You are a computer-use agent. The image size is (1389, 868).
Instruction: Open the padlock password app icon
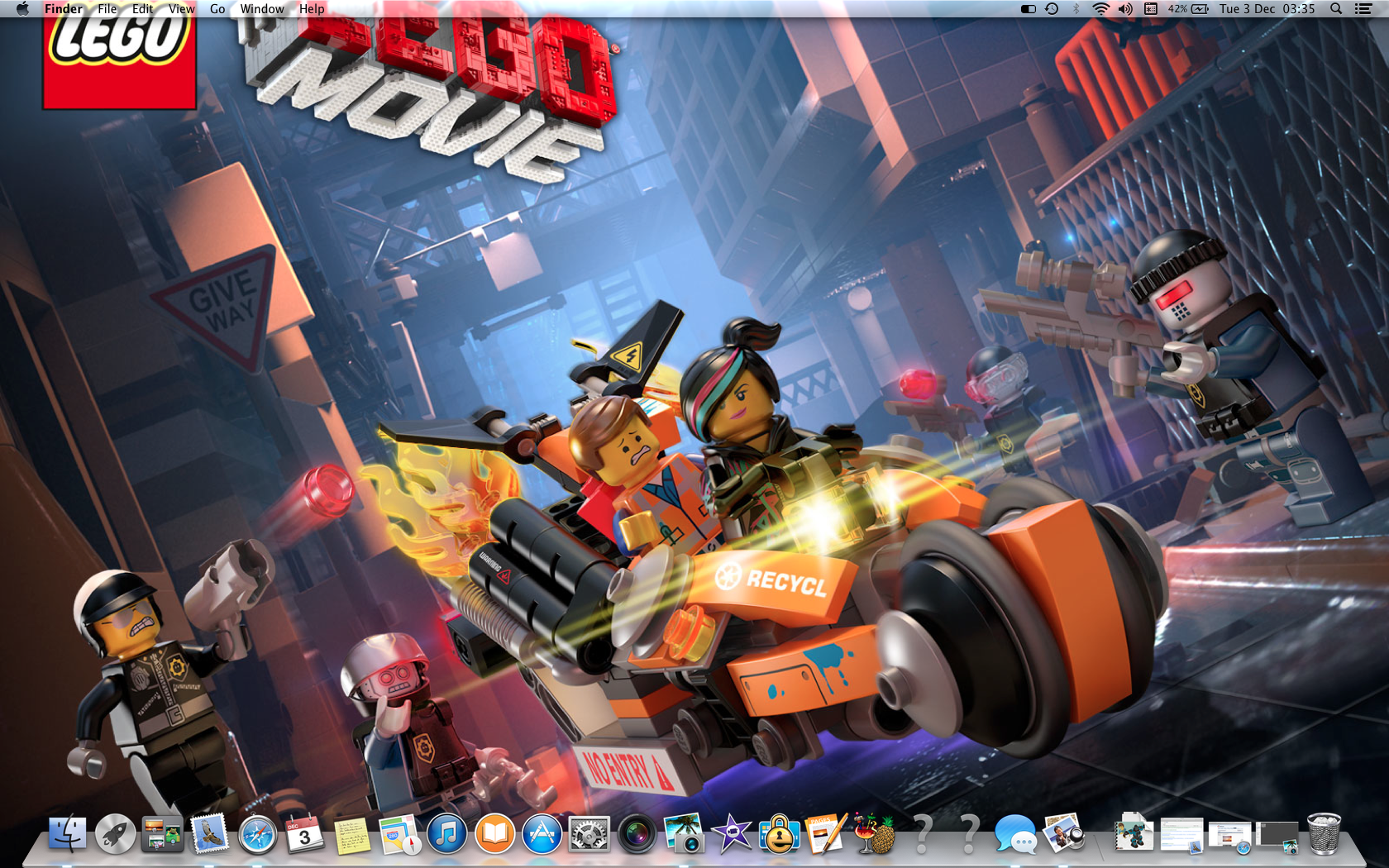[779, 833]
